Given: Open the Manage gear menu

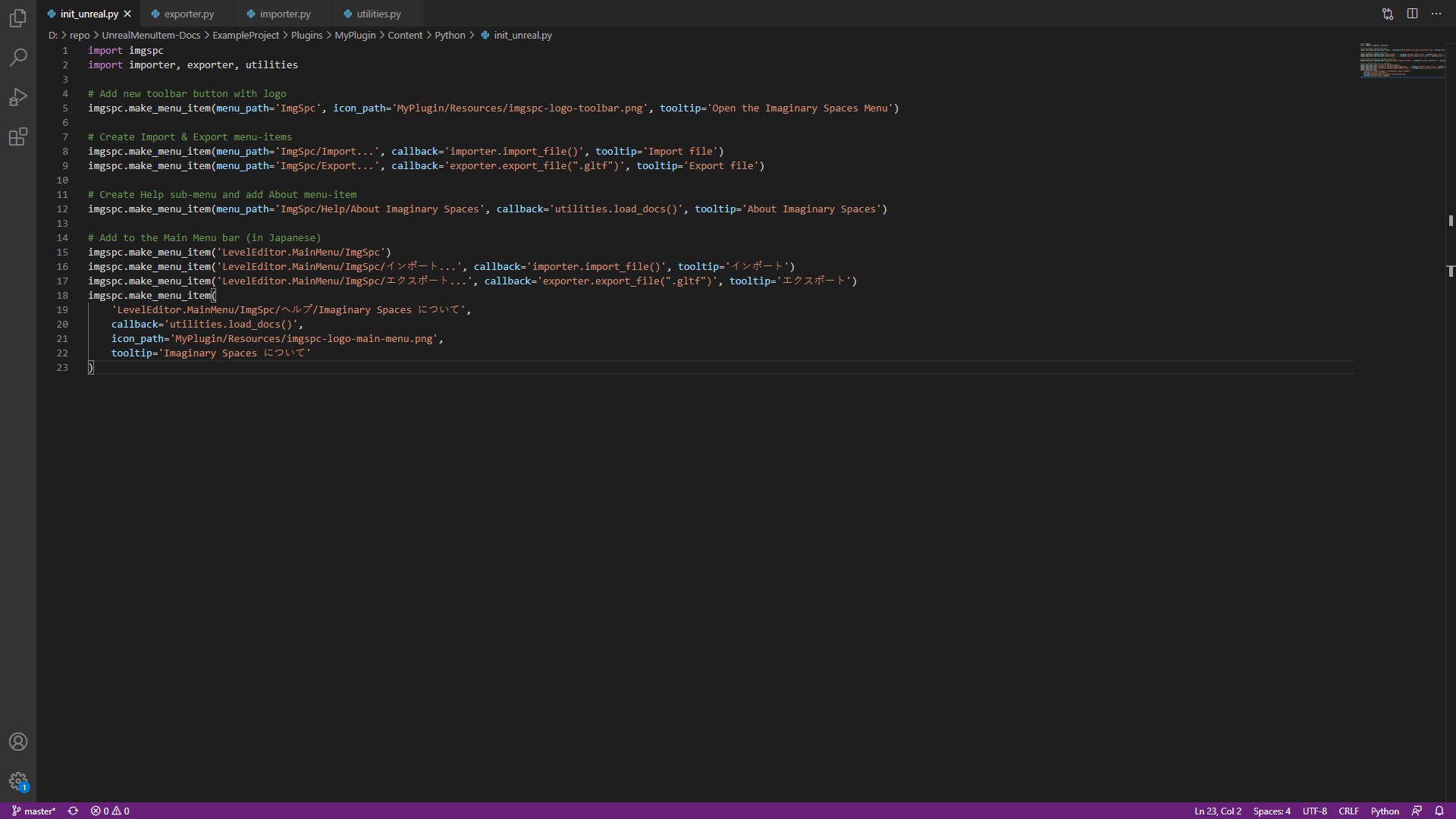Looking at the screenshot, I should (x=18, y=781).
